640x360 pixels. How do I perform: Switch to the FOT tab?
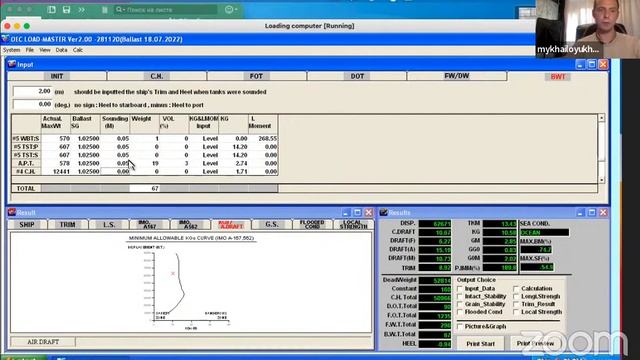point(256,76)
